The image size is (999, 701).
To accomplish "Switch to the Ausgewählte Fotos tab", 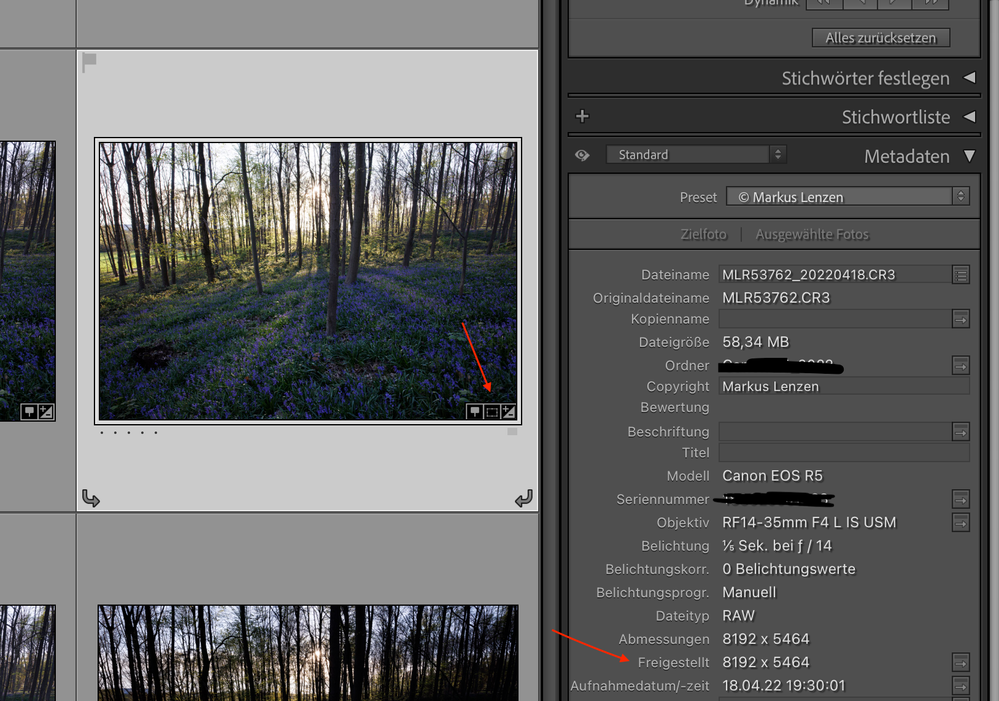I will 812,235.
